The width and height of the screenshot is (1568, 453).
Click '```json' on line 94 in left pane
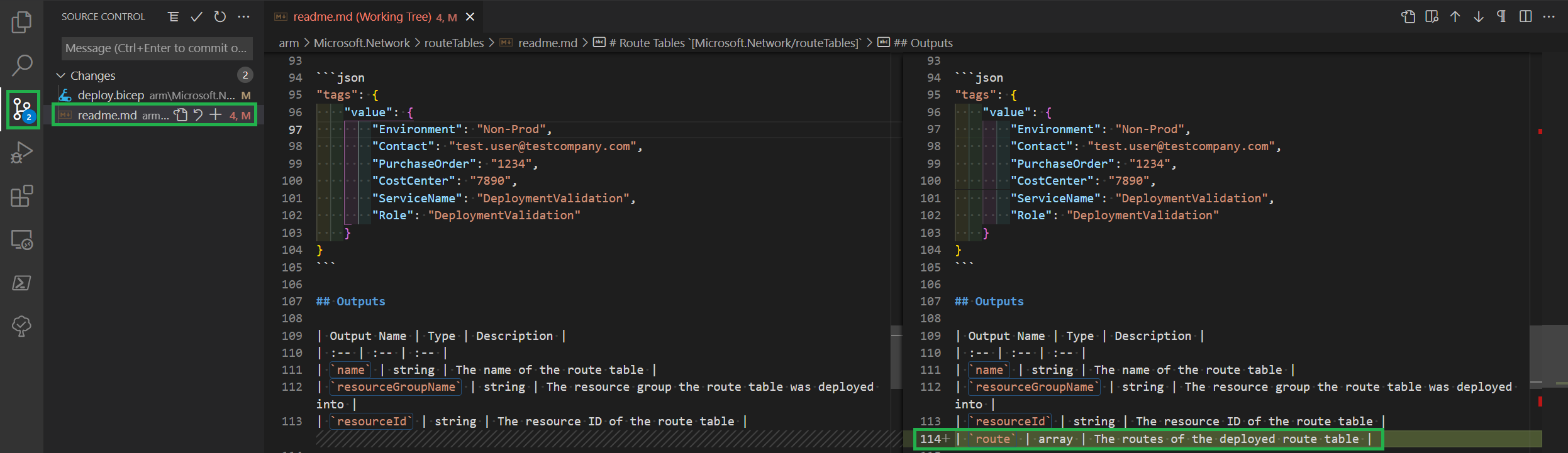[340, 78]
